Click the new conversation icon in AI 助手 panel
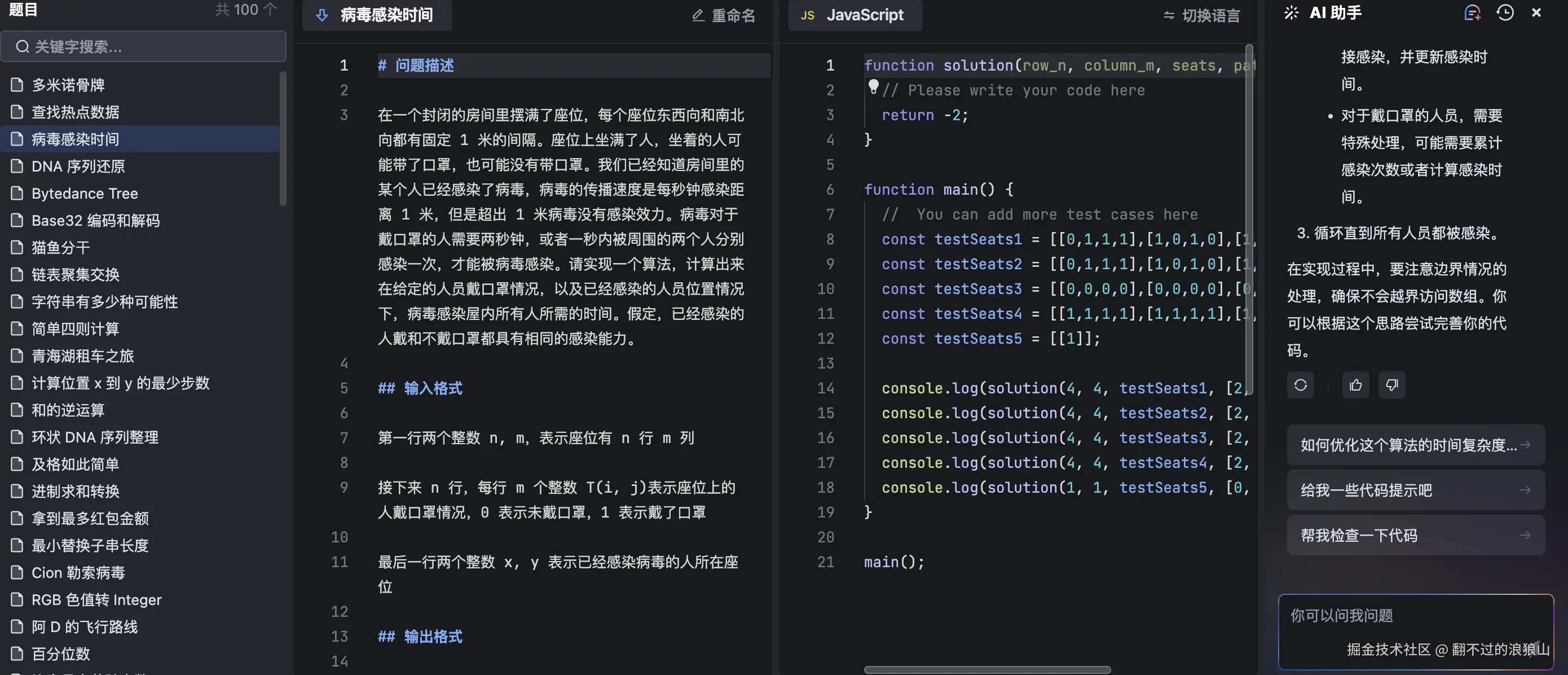Viewport: 1568px width, 675px height. [1473, 13]
